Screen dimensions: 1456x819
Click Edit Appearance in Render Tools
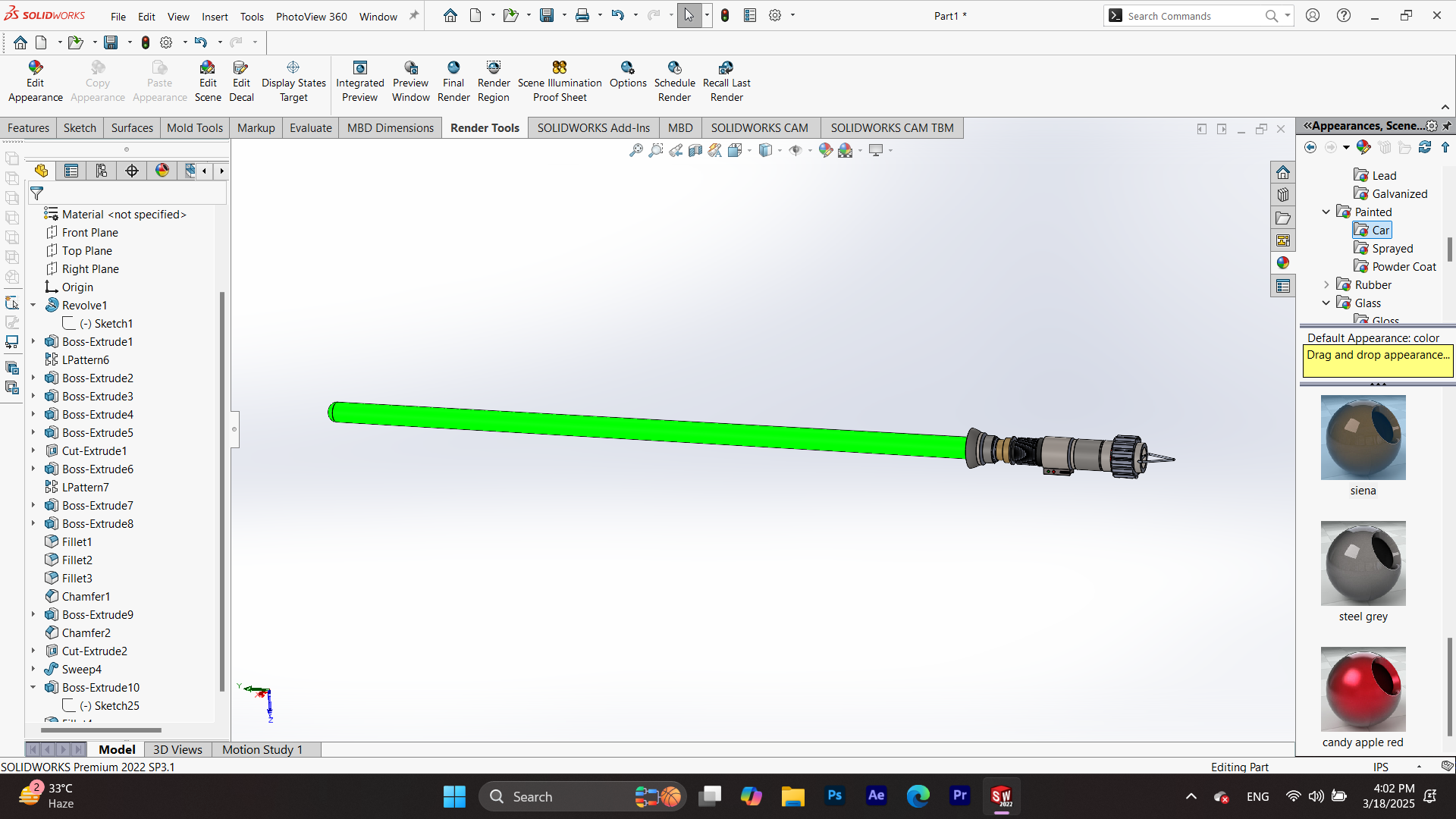pyautogui.click(x=35, y=81)
